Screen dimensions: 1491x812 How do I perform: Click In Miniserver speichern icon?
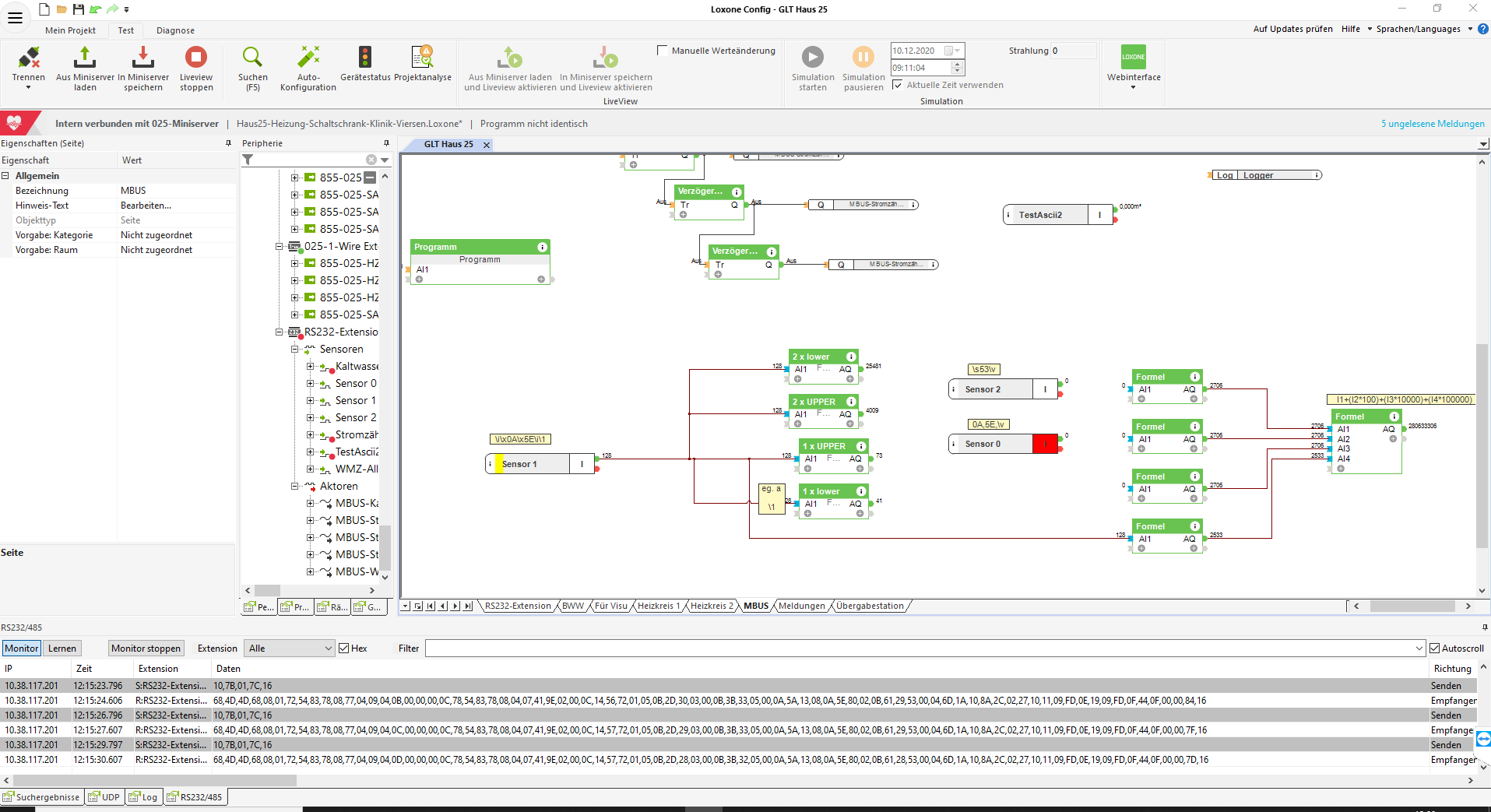tap(143, 58)
